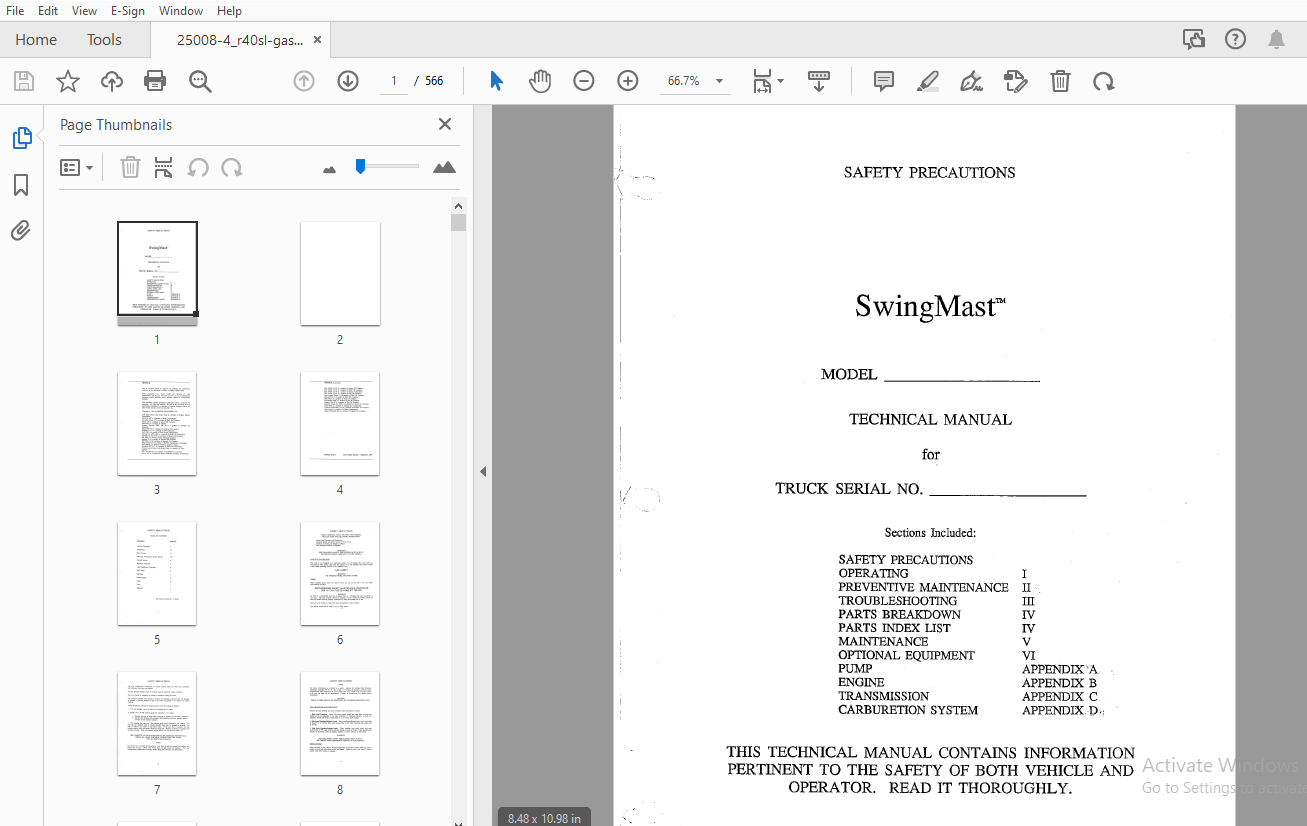Select the arrow selection tool
This screenshot has width=1307, height=826.
coord(496,81)
